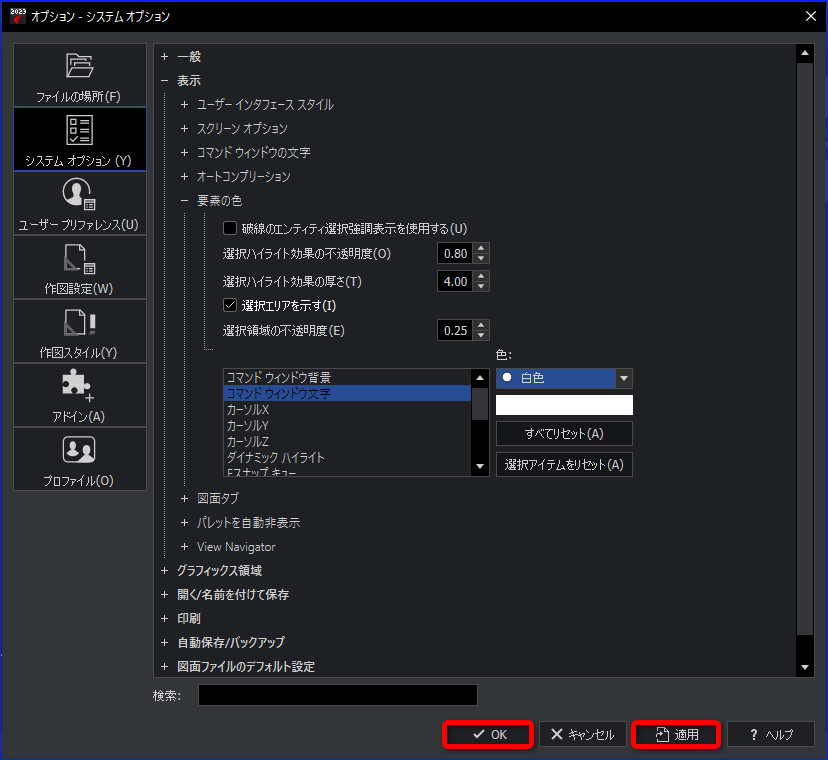Expand the 一般 tree node
The width and height of the screenshot is (828, 760).
(165, 57)
